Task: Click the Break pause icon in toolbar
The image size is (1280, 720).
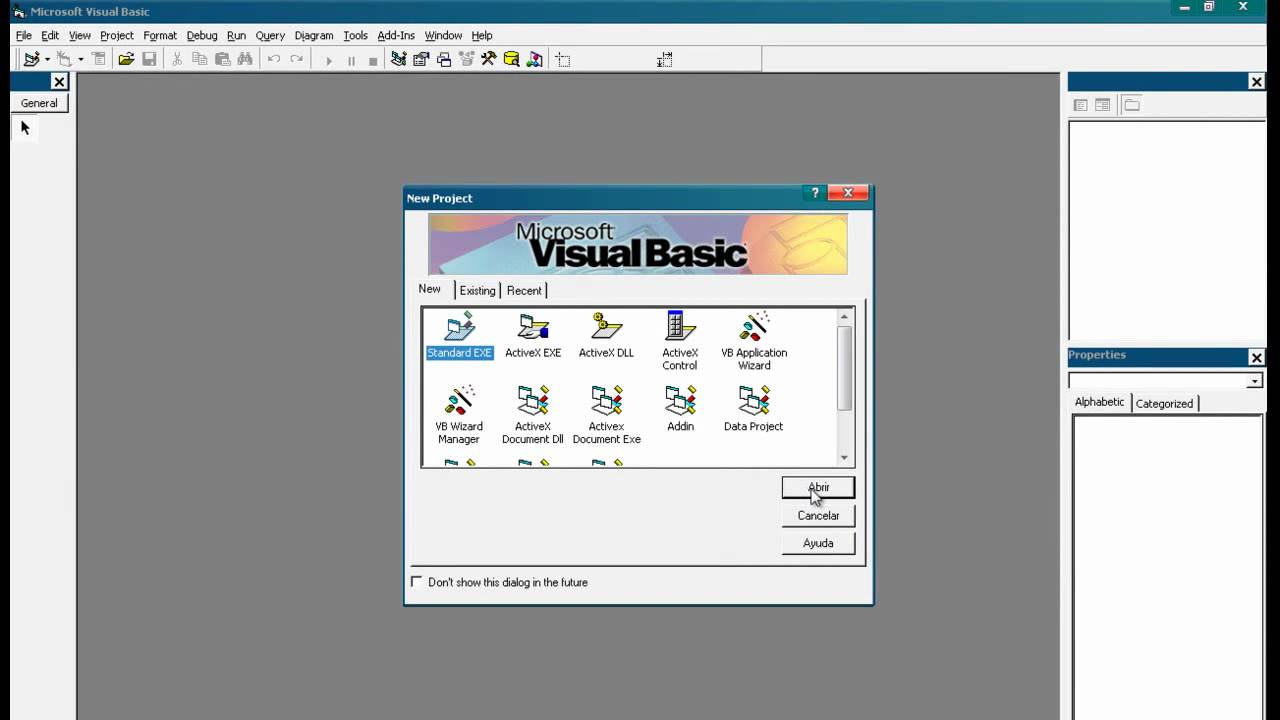Action: (351, 61)
